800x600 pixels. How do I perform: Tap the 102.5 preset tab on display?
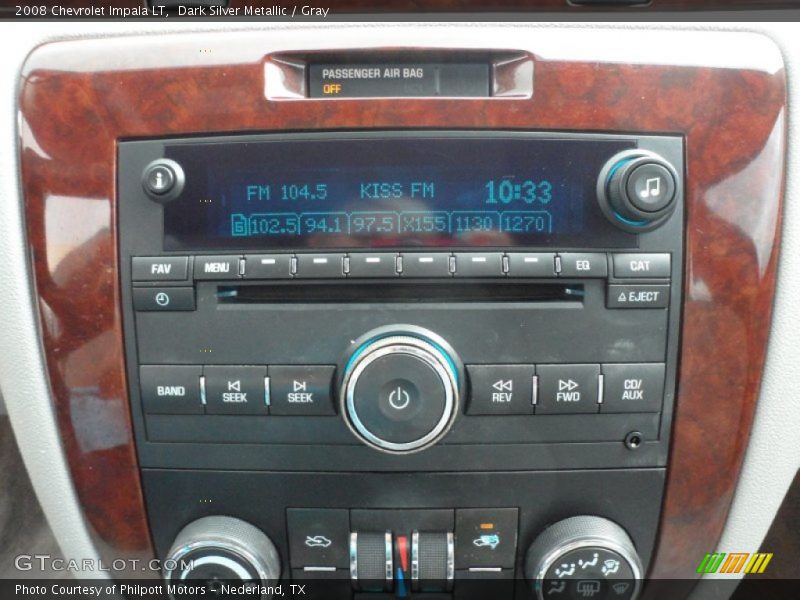(x=273, y=224)
